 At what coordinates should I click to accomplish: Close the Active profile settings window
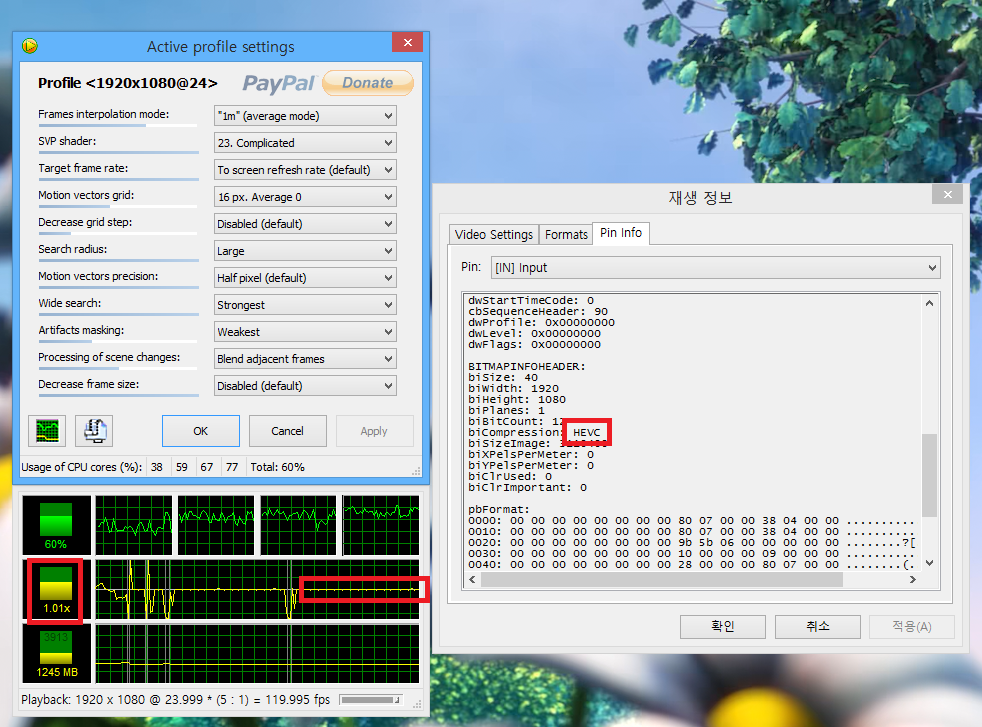coord(406,44)
